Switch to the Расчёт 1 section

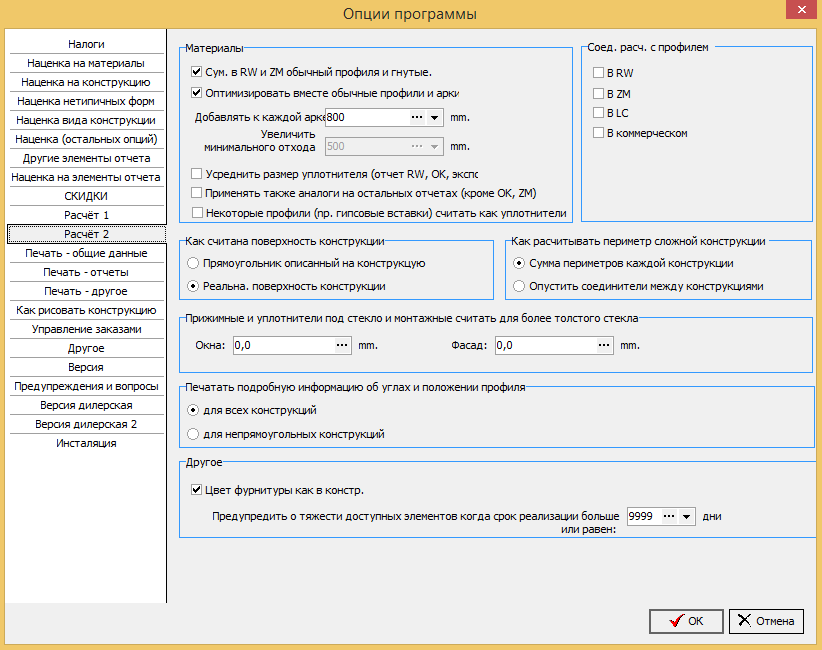coord(86,215)
